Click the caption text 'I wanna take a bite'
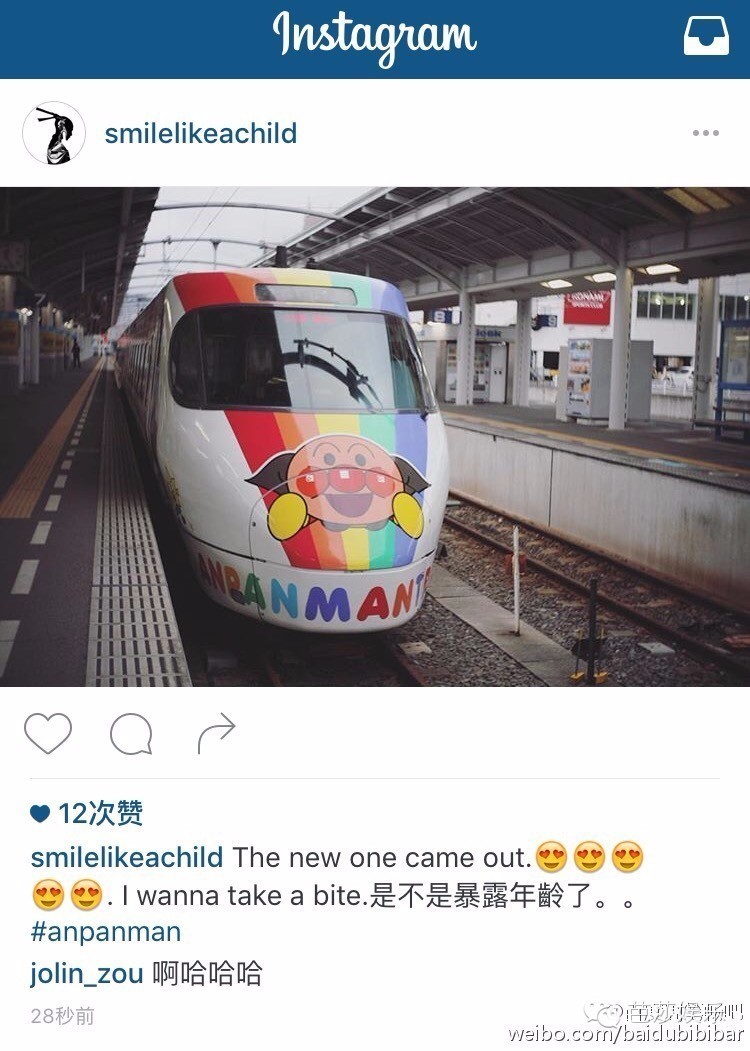Viewport: 750px width, 1051px height. coord(243,895)
